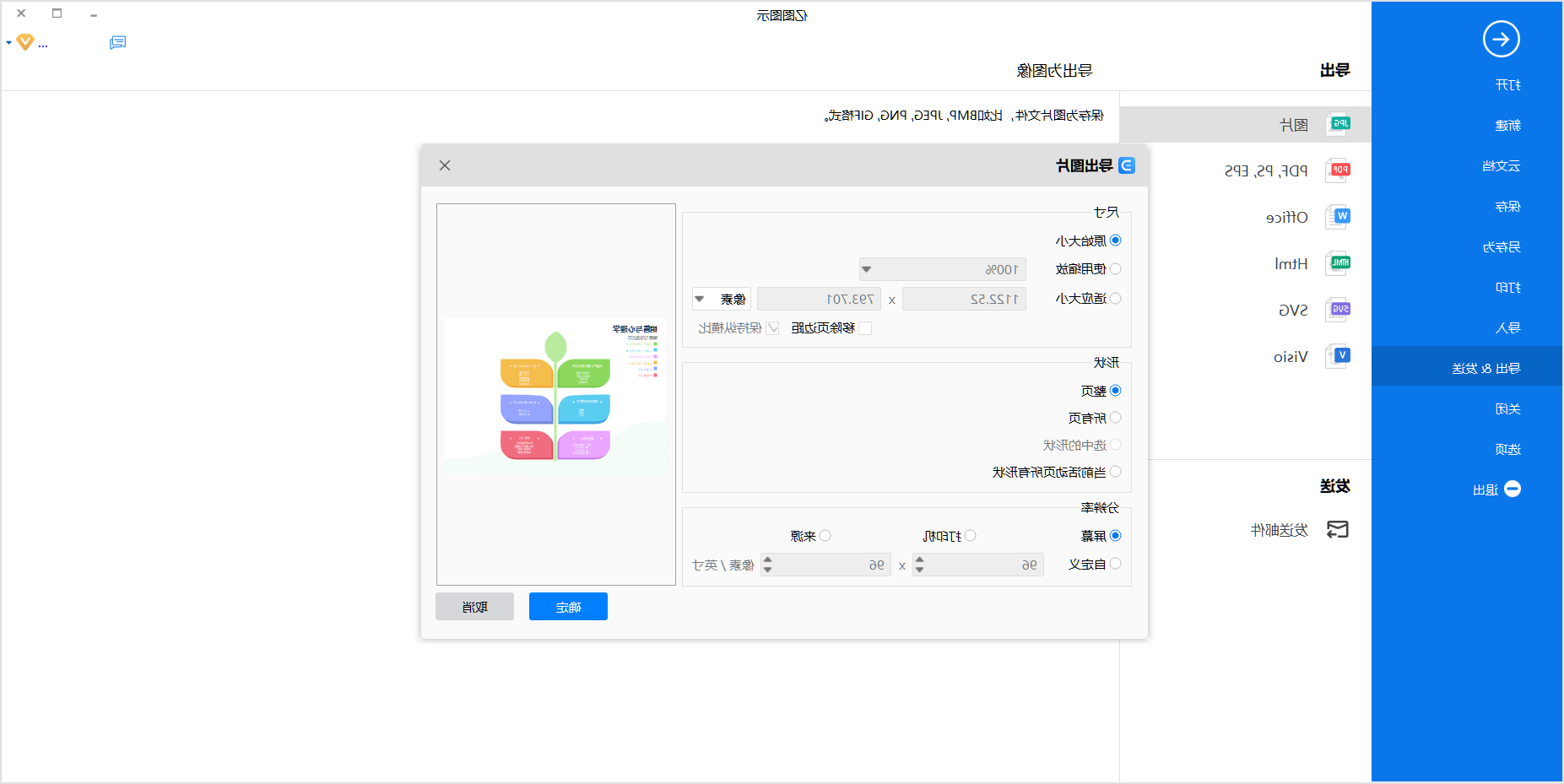Choose the 图片 export option label
This screenshot has width=1564, height=784.
click(1294, 125)
